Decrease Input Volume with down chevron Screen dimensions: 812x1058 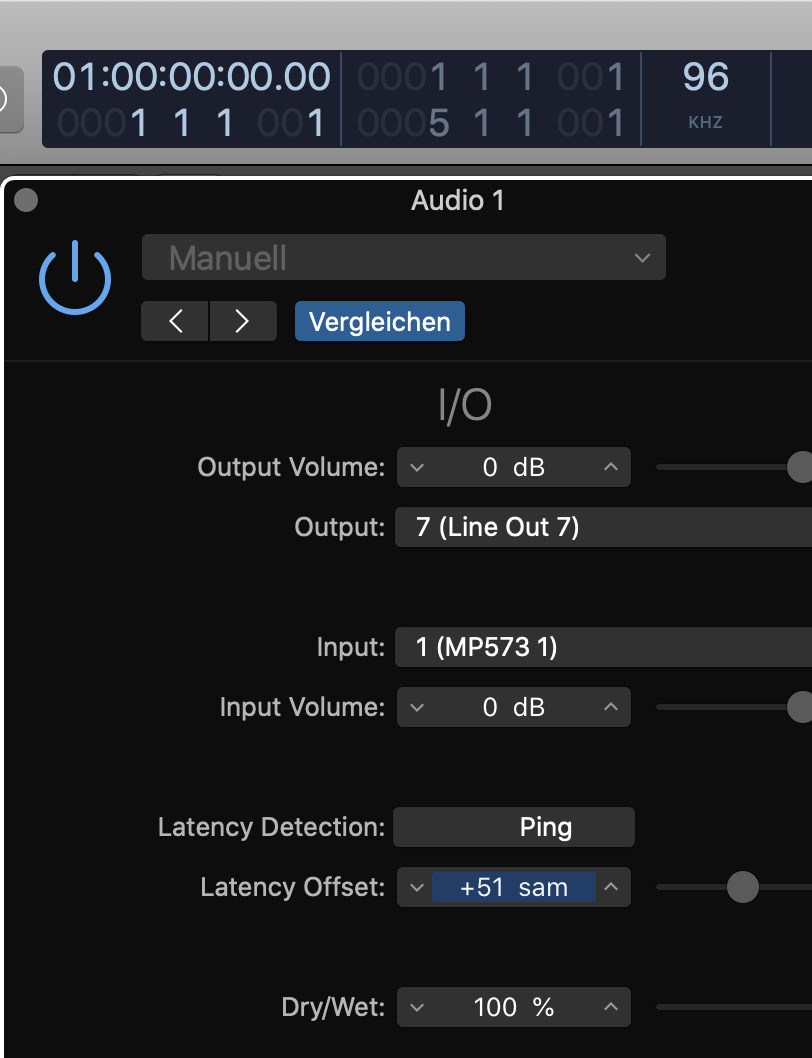tap(416, 707)
